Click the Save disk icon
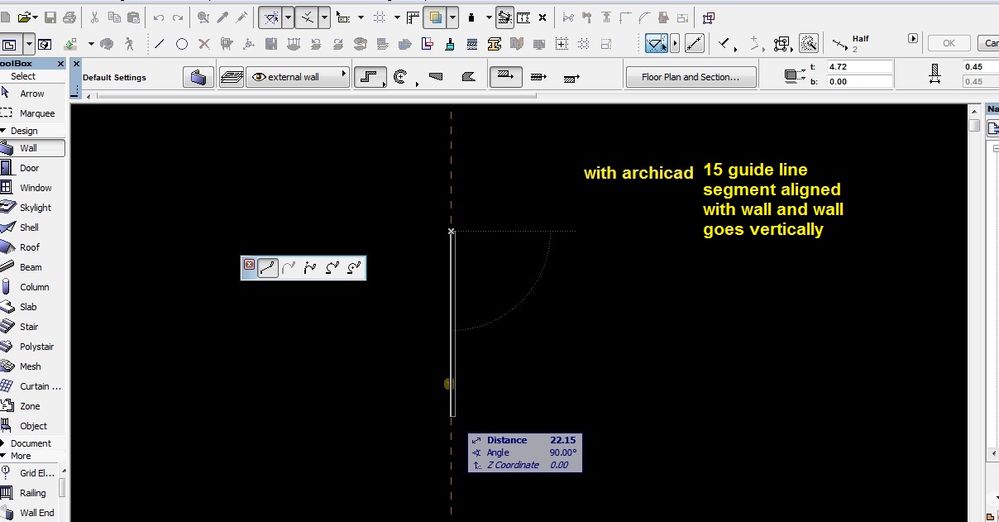 [x=50, y=18]
